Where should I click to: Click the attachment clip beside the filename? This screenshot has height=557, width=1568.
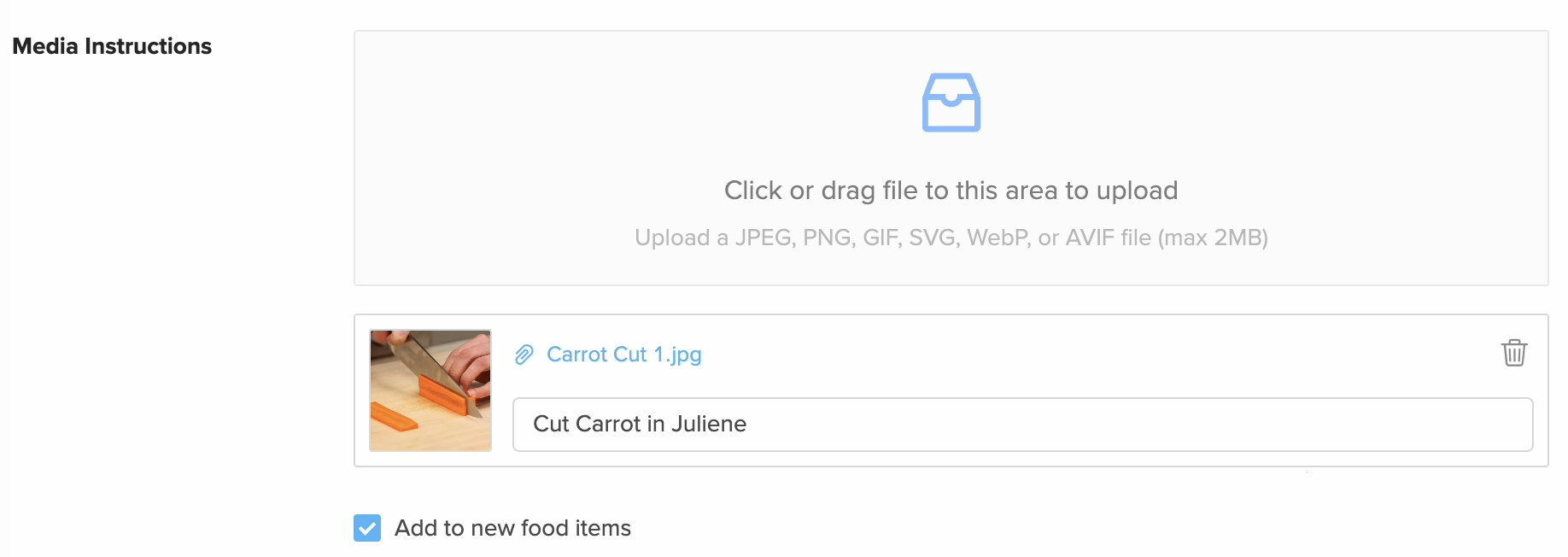[x=524, y=355]
